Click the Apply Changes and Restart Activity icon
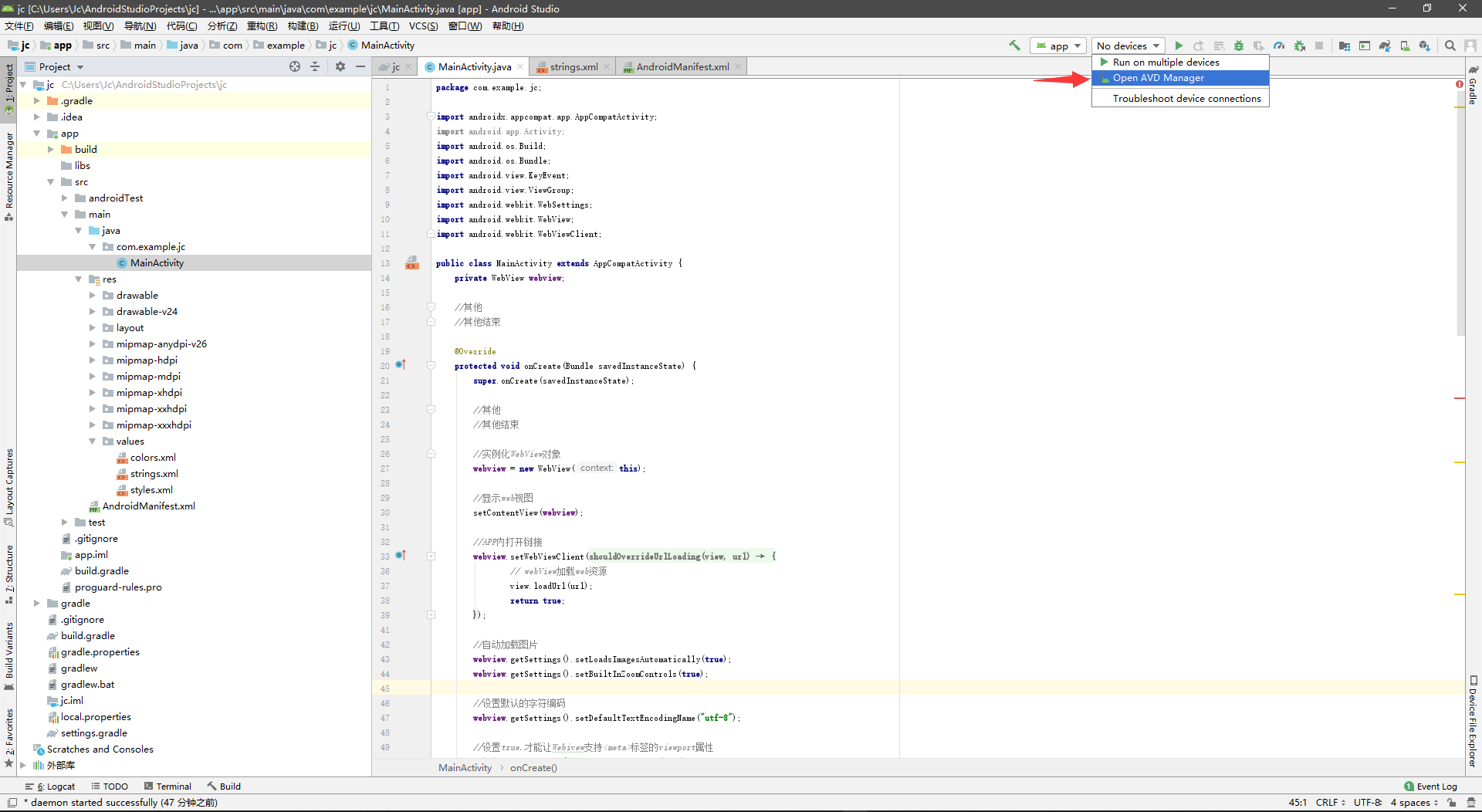Screen dimensions: 1482x812 [x=1199, y=46]
